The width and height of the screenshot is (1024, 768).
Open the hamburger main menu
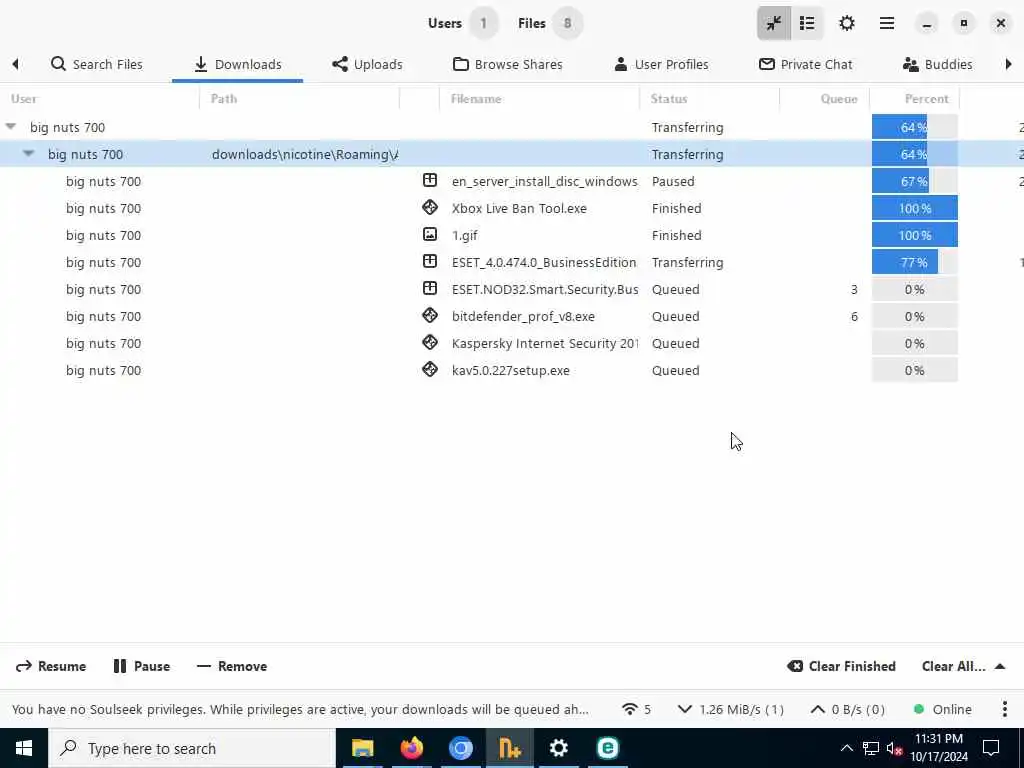(887, 24)
